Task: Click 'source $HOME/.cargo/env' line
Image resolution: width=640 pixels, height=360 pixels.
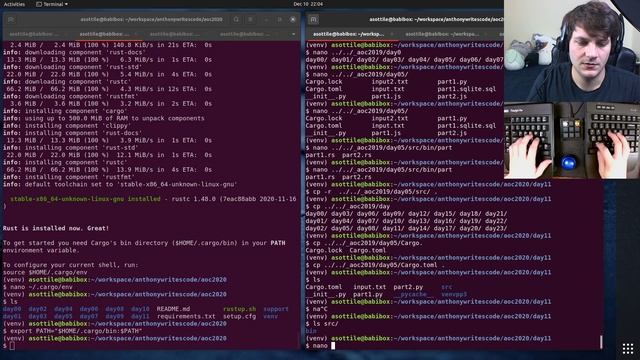Action: pyautogui.click(x=45, y=272)
